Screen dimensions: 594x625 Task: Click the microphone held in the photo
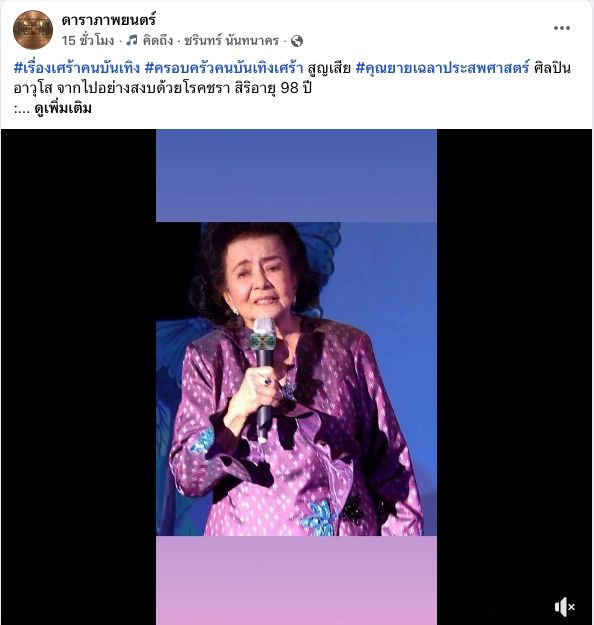coord(264,377)
